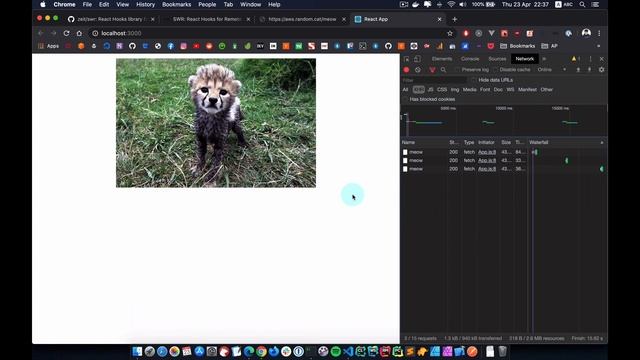Open Bookmarks folder in bookmarks bar
Viewport: 640px width, 360px height.
(518, 46)
